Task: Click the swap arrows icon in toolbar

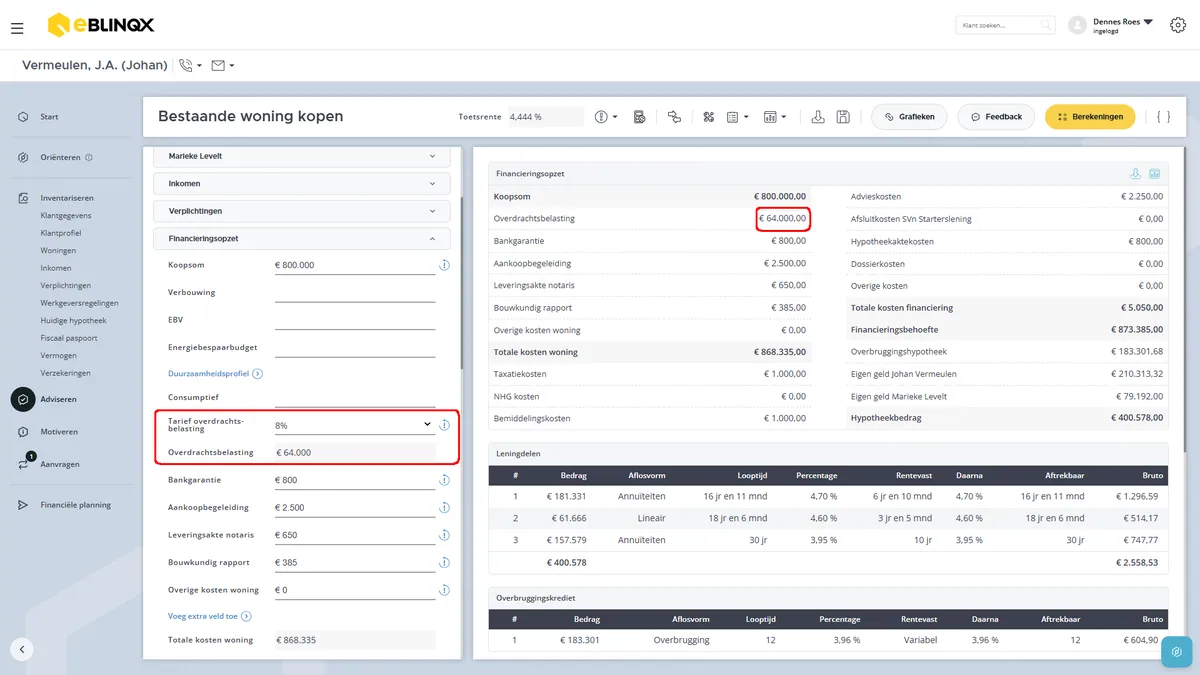Action: coord(674,117)
